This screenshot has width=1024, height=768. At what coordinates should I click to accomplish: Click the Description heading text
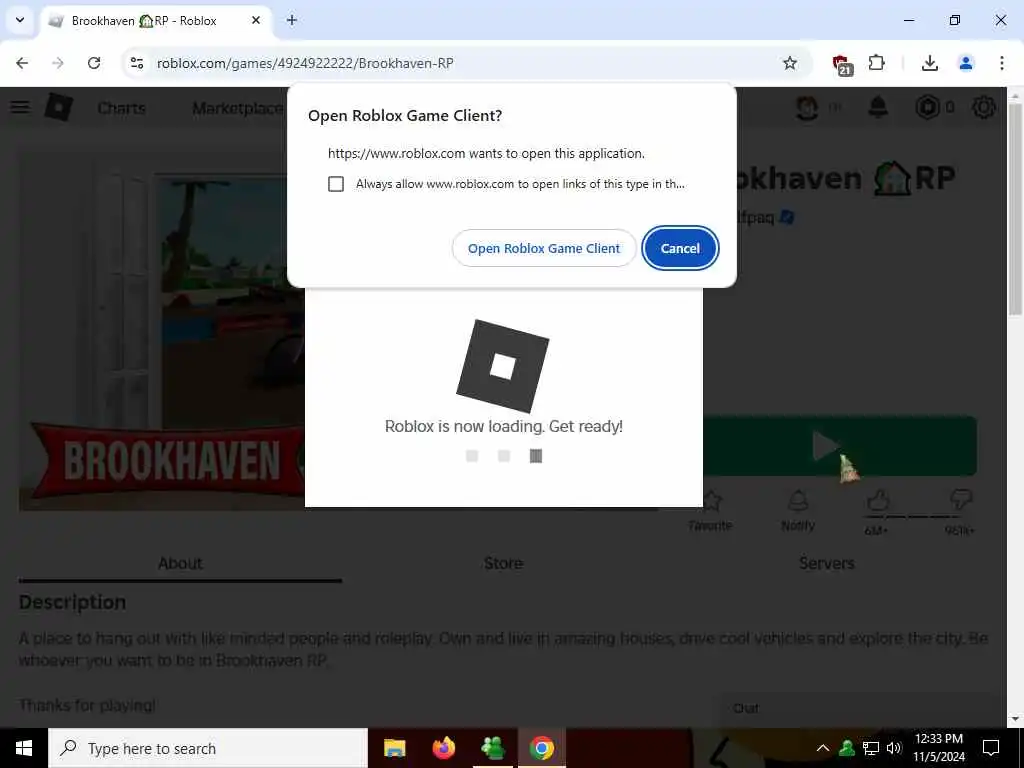(72, 602)
